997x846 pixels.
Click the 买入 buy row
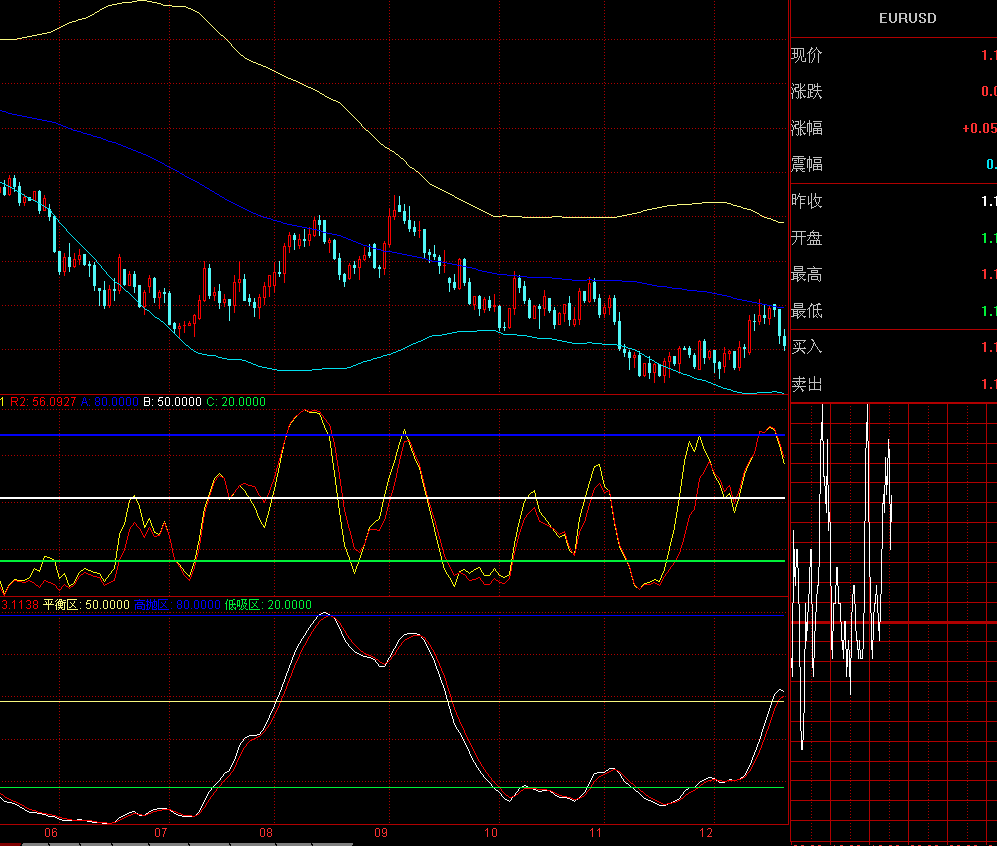tap(806, 347)
